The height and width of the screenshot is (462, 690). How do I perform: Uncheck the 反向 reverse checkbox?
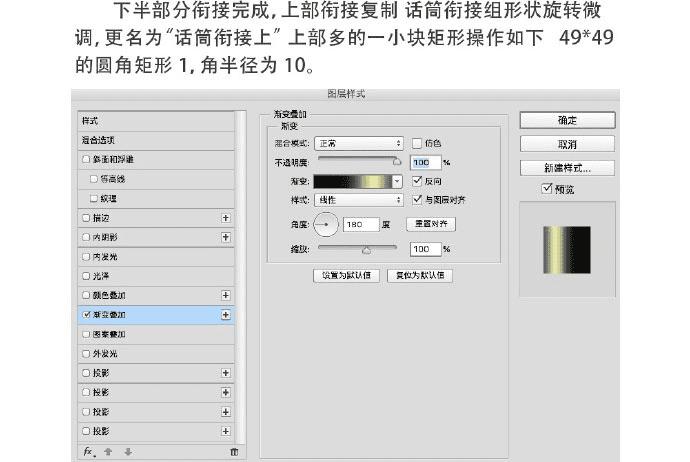tap(416, 181)
